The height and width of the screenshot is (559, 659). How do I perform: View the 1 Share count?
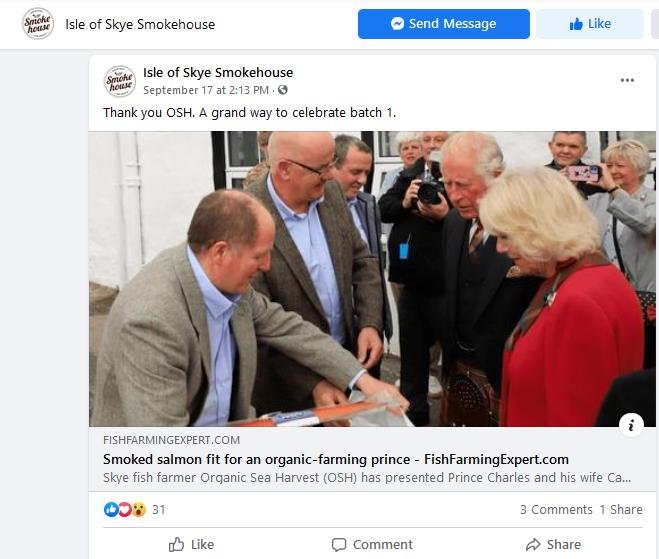(621, 509)
